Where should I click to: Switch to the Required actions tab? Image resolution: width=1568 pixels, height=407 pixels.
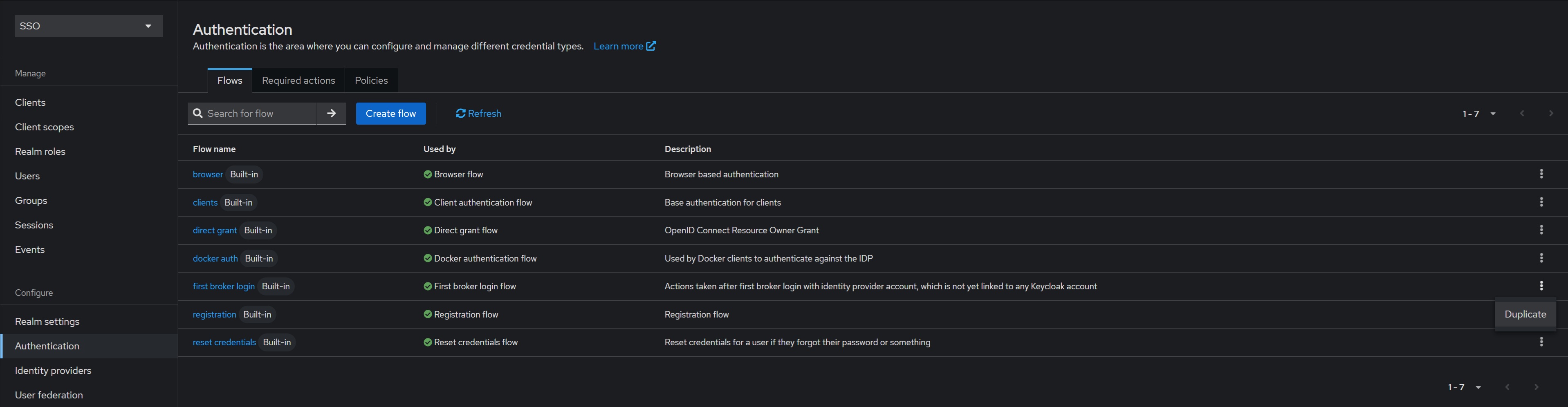[298, 81]
